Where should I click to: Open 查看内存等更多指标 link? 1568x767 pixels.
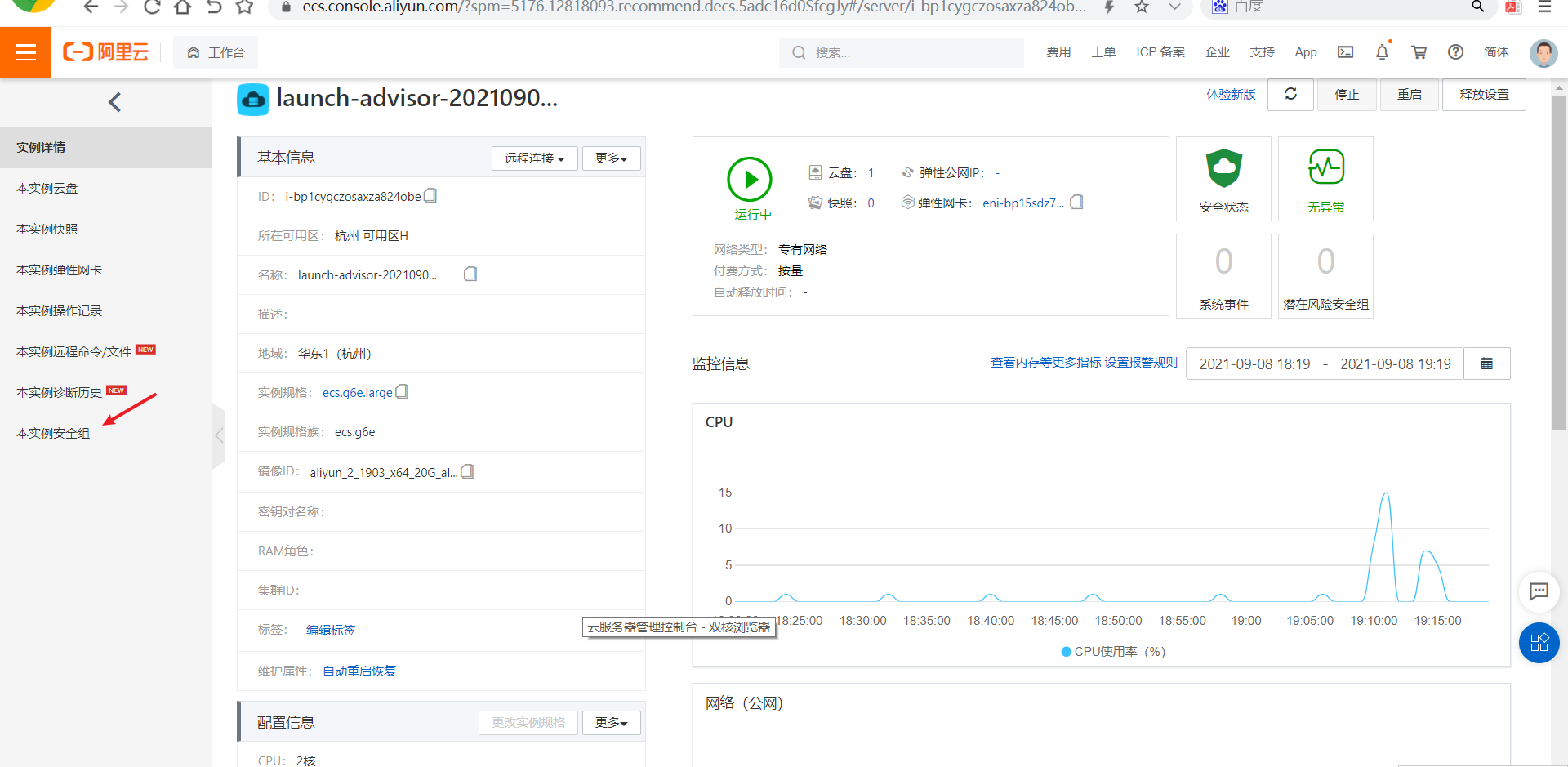pos(1045,363)
